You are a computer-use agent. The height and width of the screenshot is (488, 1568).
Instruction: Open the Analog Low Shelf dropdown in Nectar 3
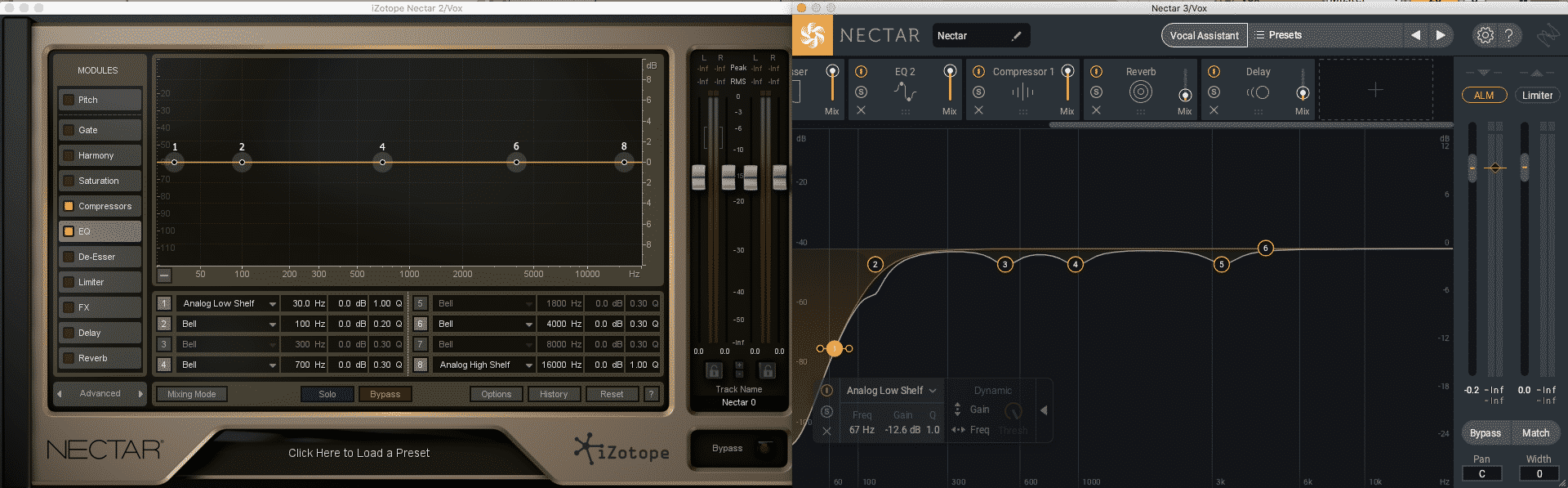(892, 391)
